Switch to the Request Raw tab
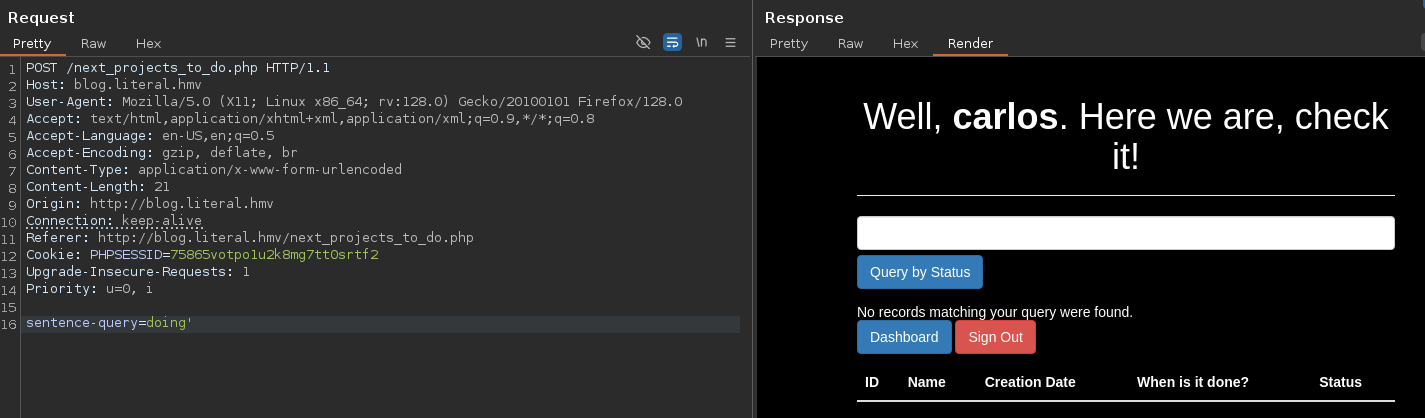Screen dimensions: 1425x418 (x=93, y=44)
